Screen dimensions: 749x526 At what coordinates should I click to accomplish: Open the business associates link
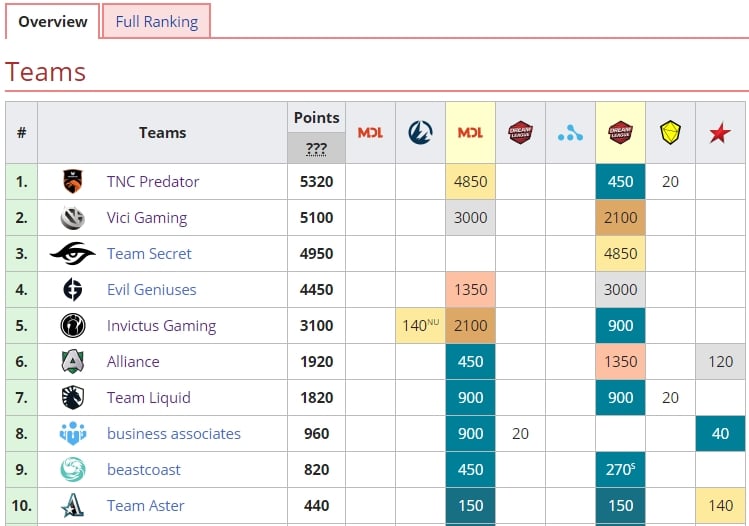173,434
